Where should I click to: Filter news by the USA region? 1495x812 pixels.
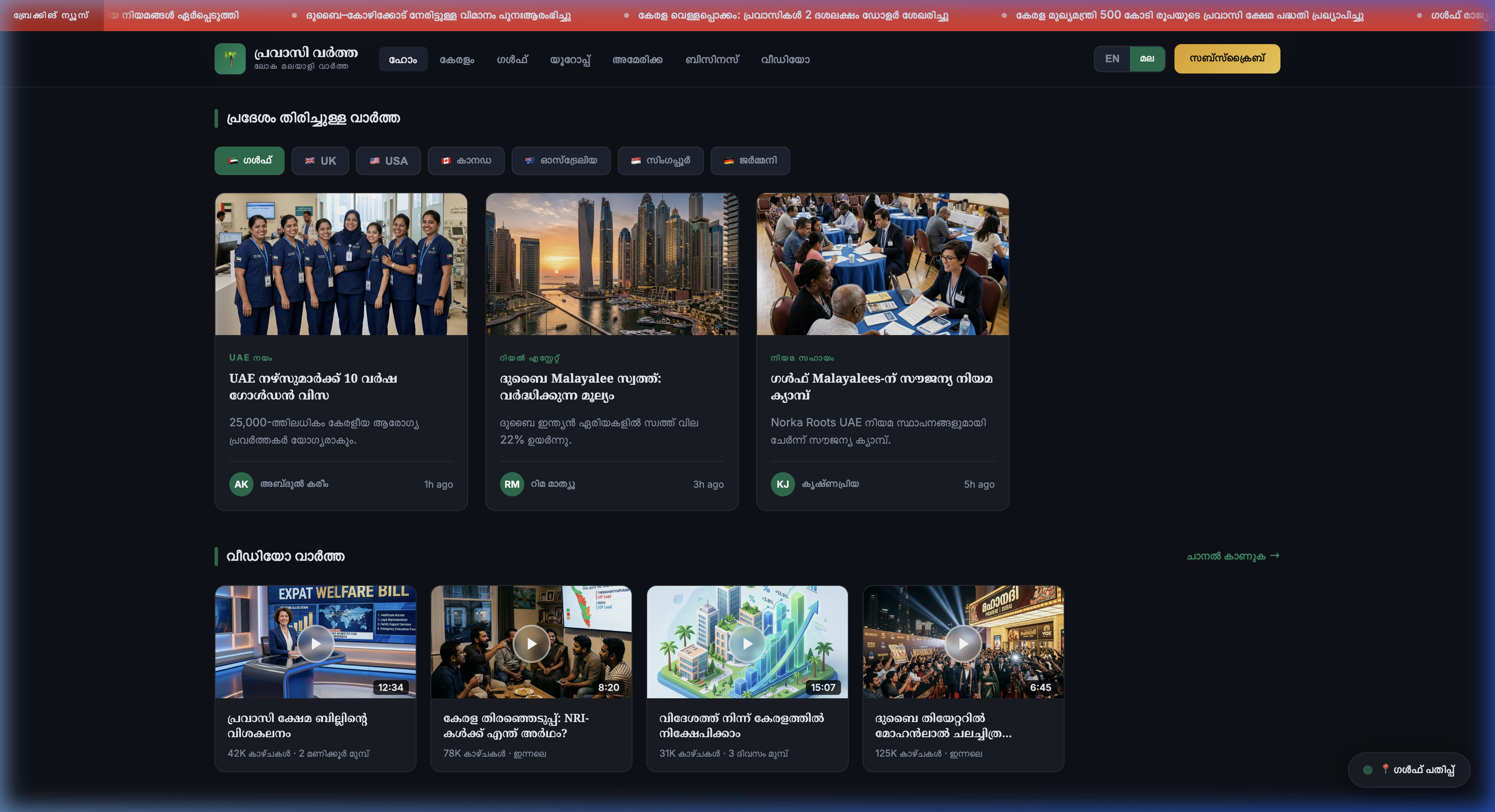tap(388, 161)
